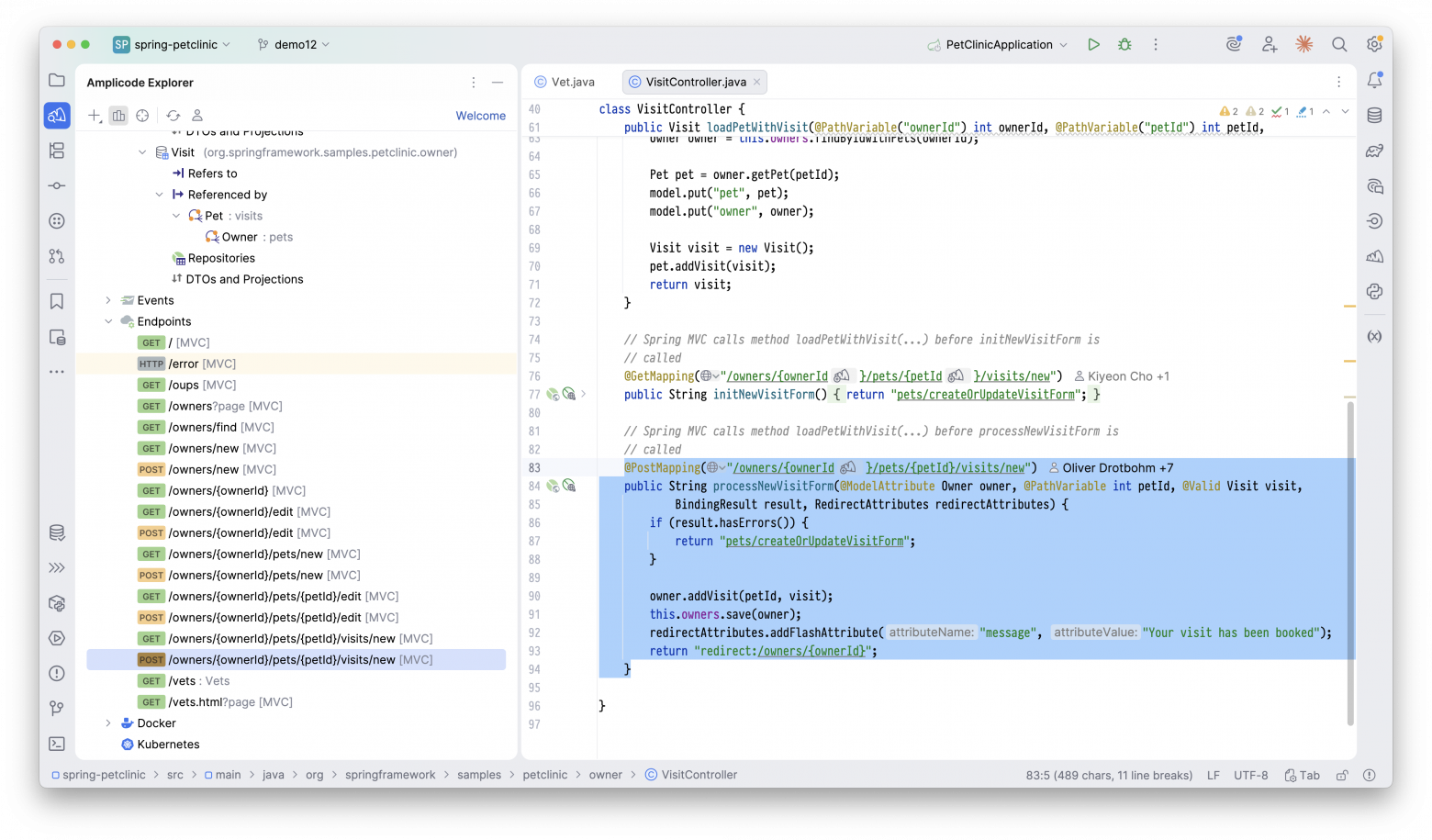Open the Problems tool window icon

(x=57, y=673)
